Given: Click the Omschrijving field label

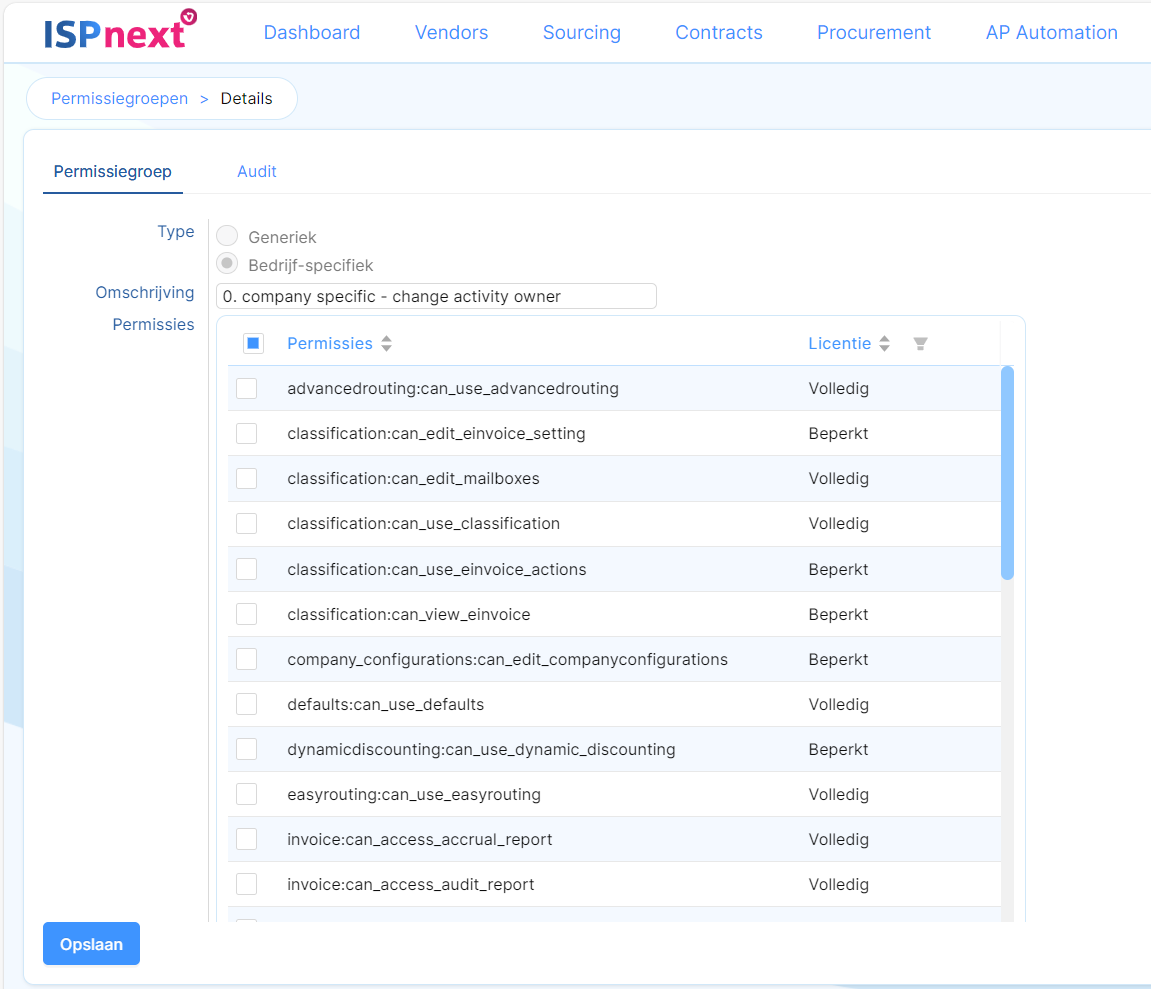Looking at the screenshot, I should point(145,292).
